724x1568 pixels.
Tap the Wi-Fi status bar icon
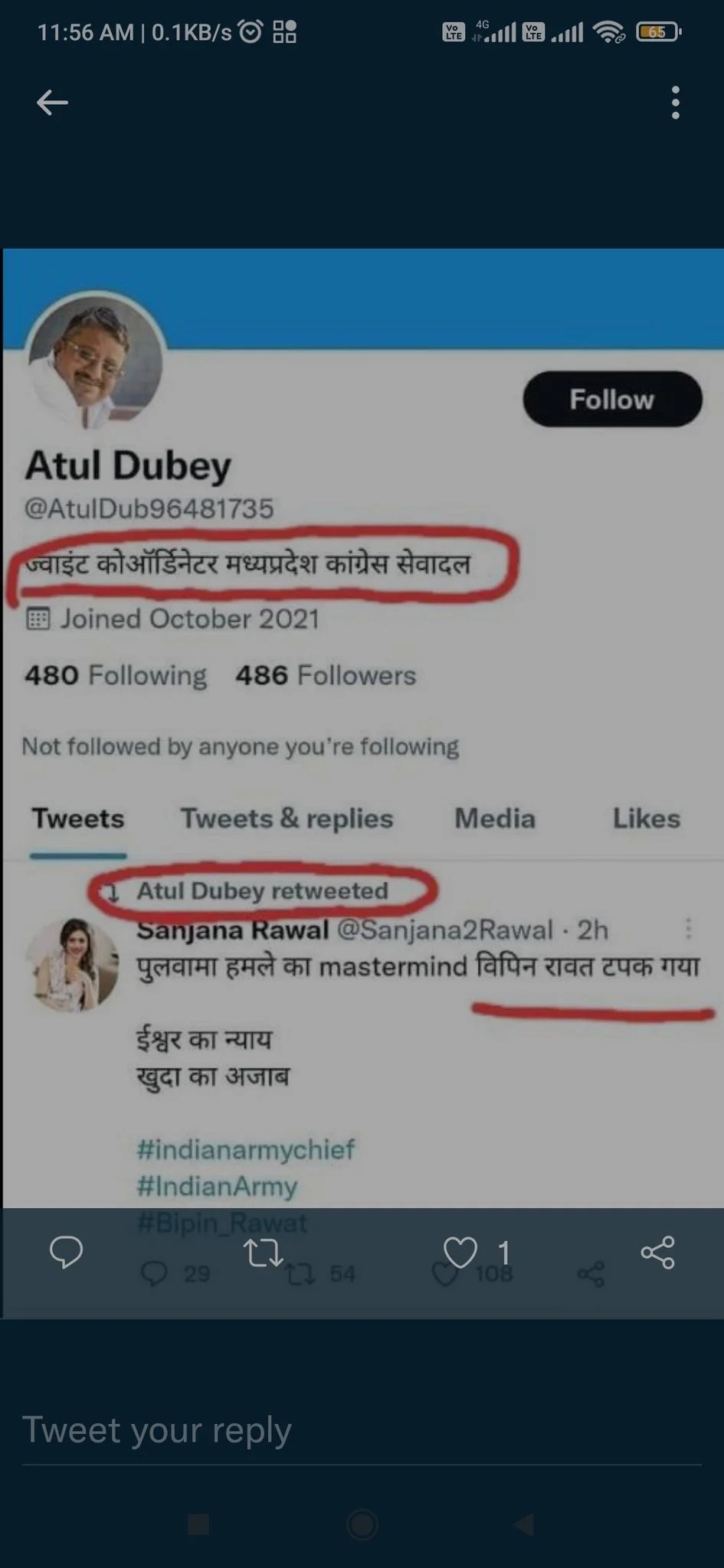610,32
